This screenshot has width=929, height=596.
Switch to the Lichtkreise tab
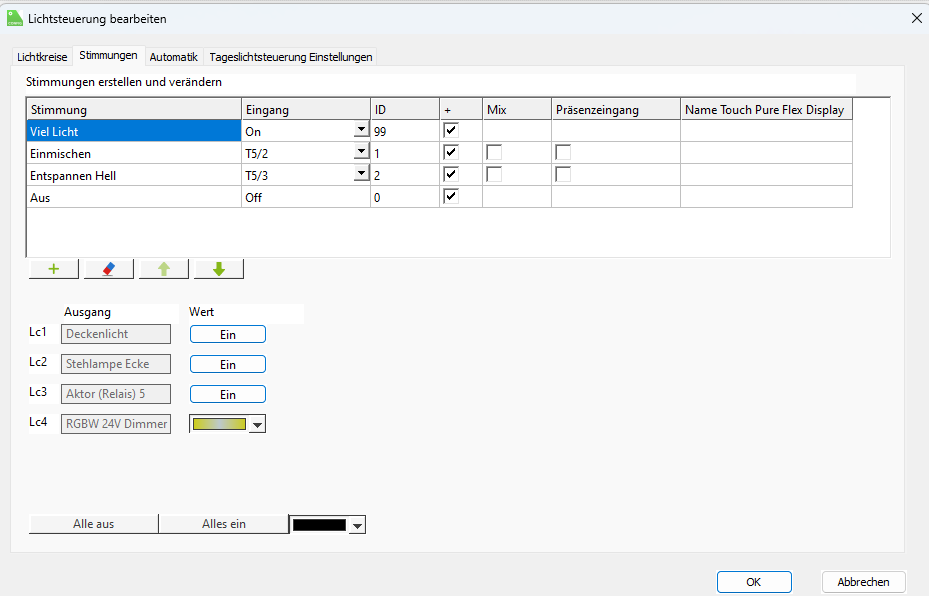(43, 57)
